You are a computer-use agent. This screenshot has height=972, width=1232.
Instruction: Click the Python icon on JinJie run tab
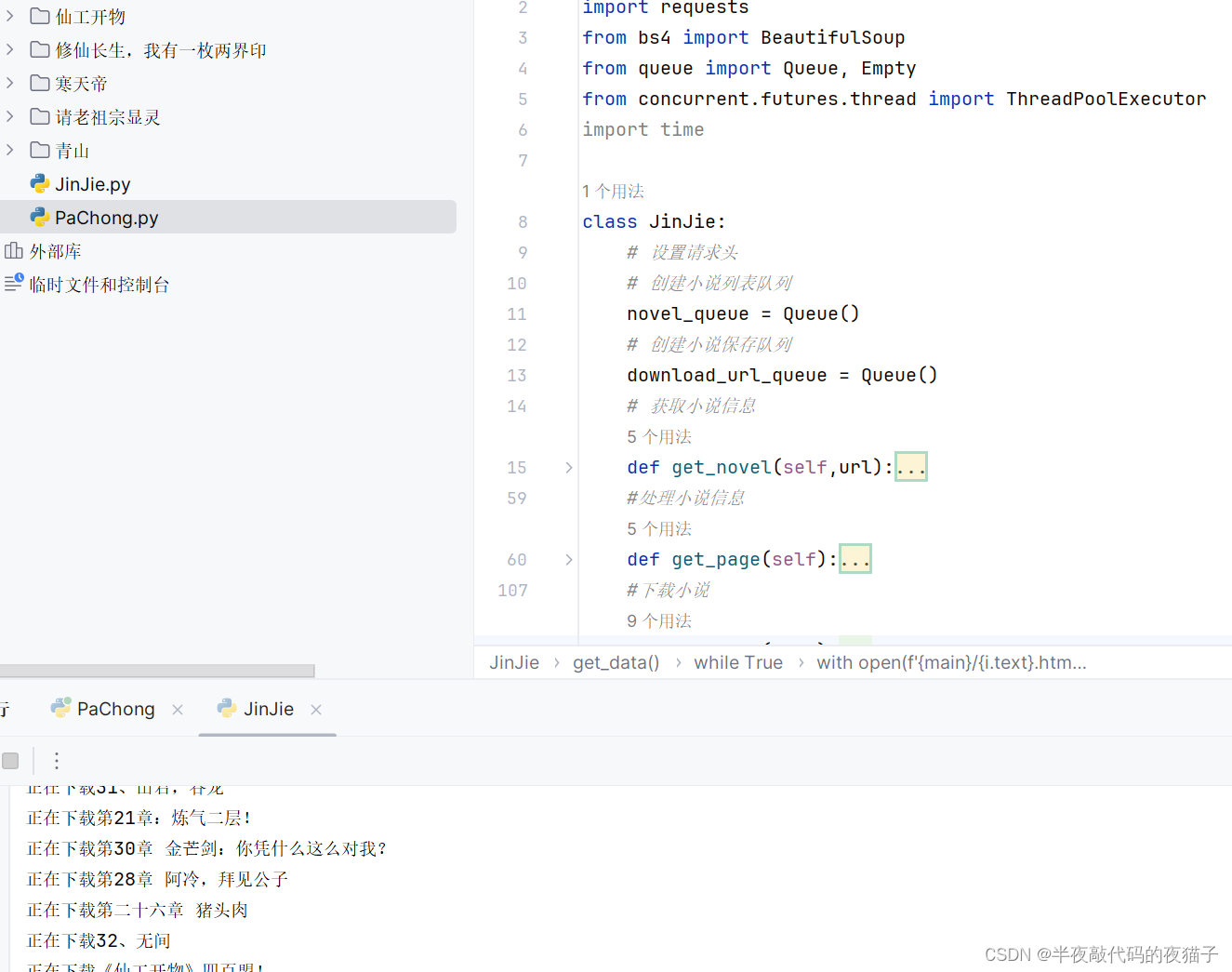[x=227, y=709]
